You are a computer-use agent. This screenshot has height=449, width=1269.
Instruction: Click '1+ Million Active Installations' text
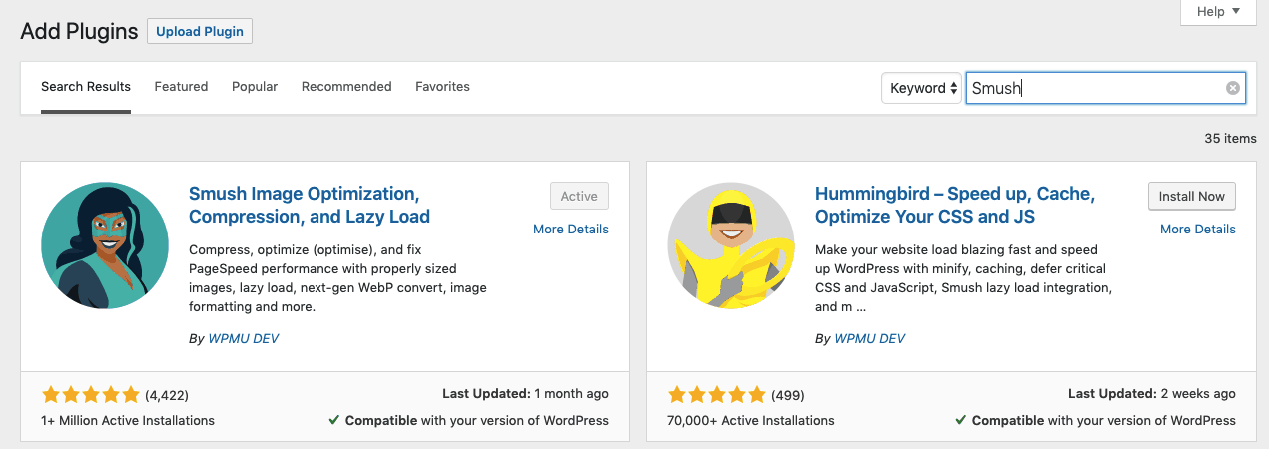point(128,420)
